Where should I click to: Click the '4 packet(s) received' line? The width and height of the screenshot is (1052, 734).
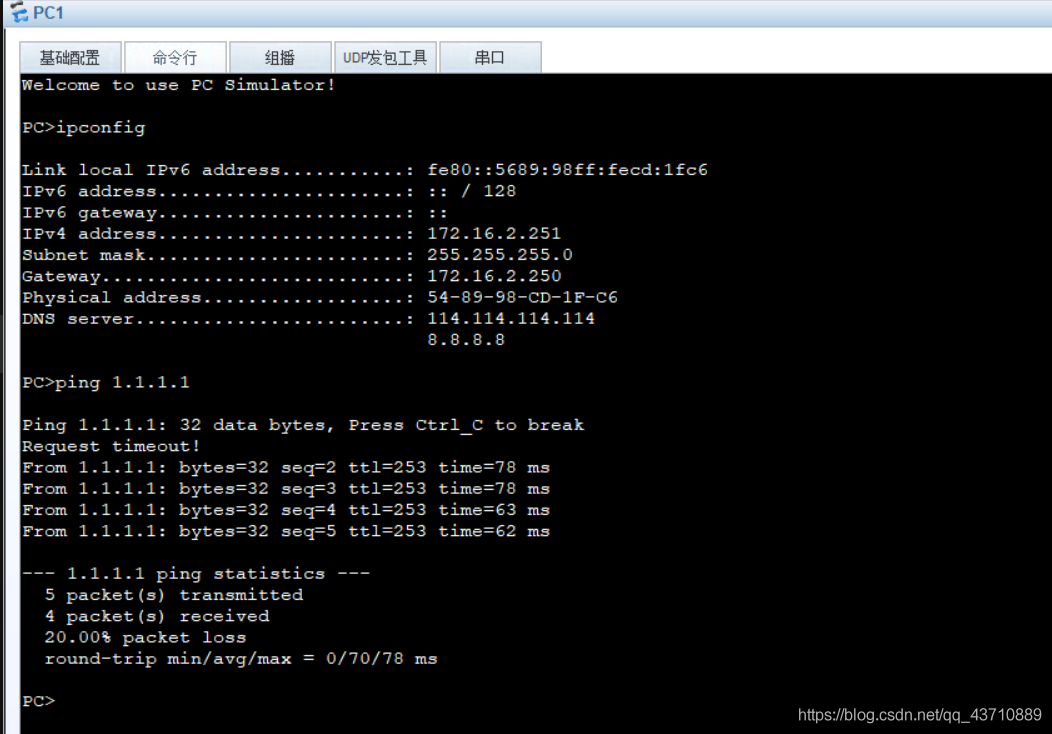click(157, 617)
